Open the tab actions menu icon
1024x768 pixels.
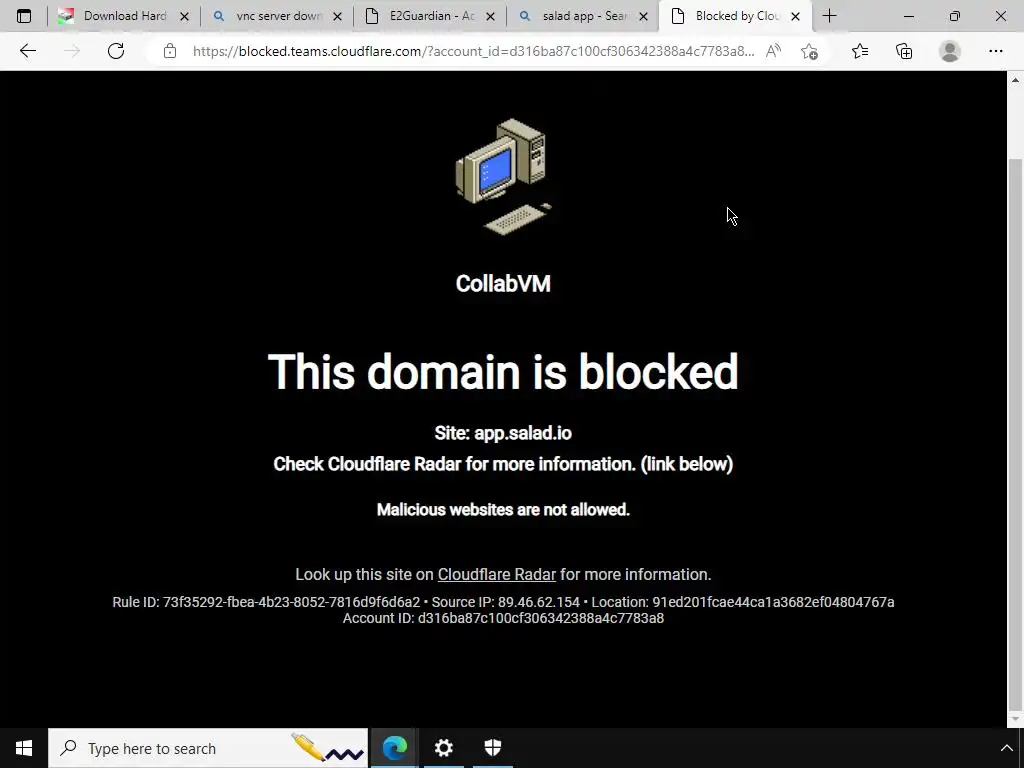click(x=24, y=16)
